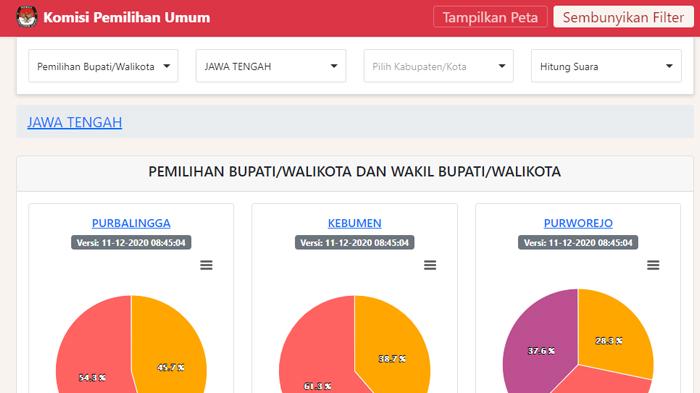Open the Pilih Kabupaten/Kota dropdown
The width and height of the screenshot is (700, 393).
[438, 66]
